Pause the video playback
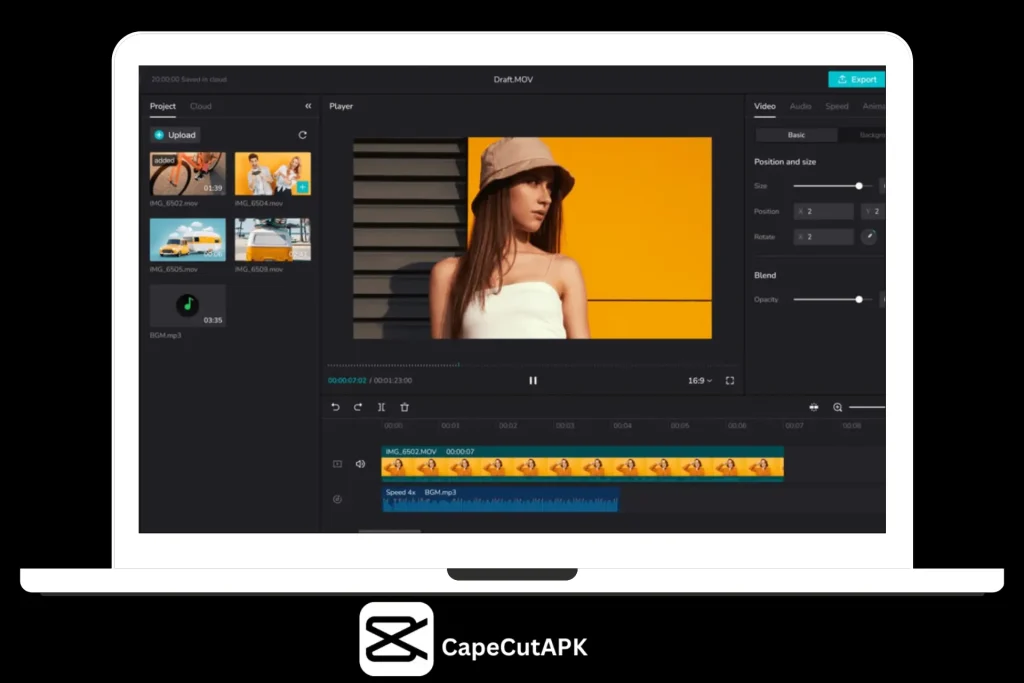The height and width of the screenshot is (683, 1024). coord(533,381)
